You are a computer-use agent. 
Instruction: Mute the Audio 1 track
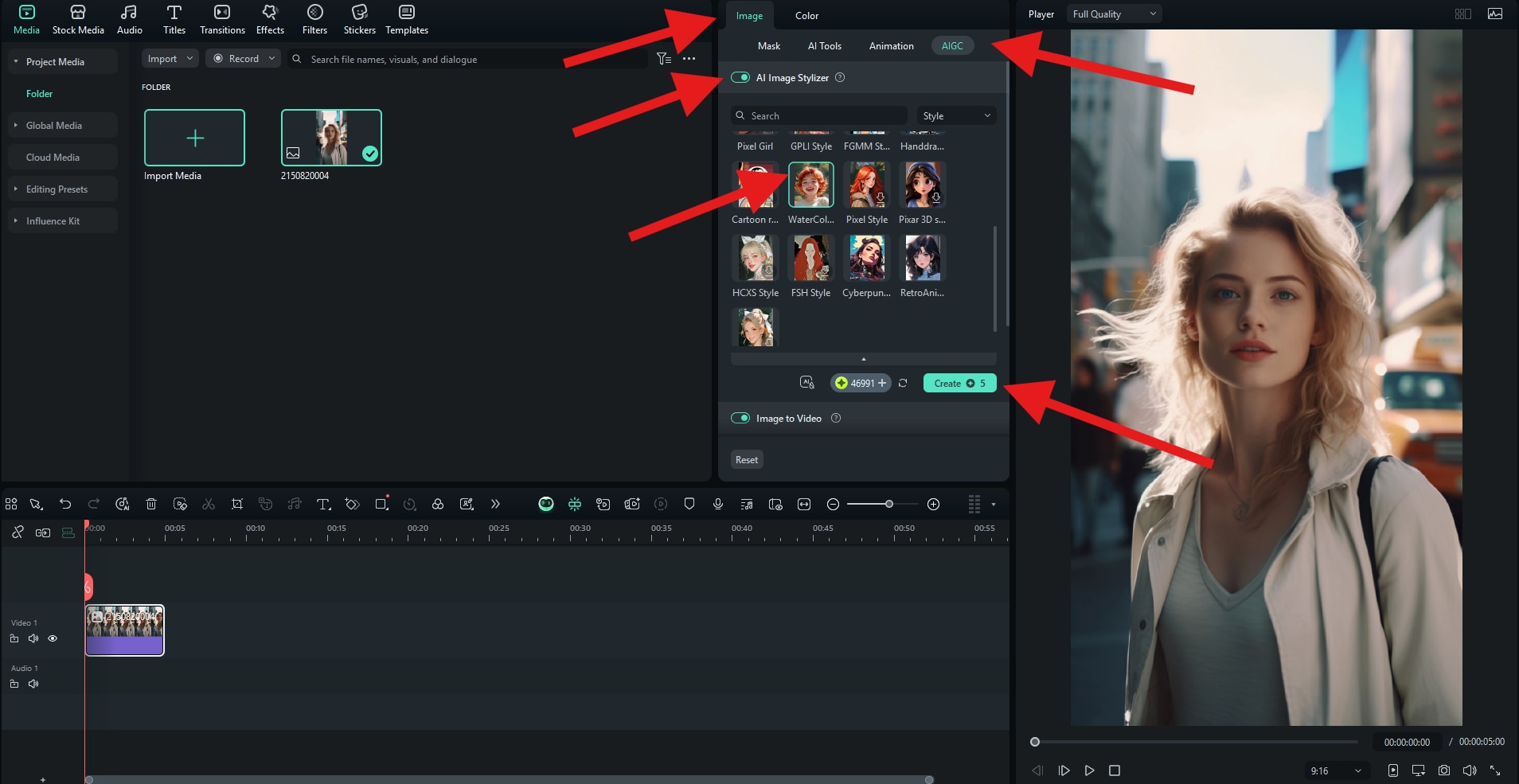click(x=33, y=684)
